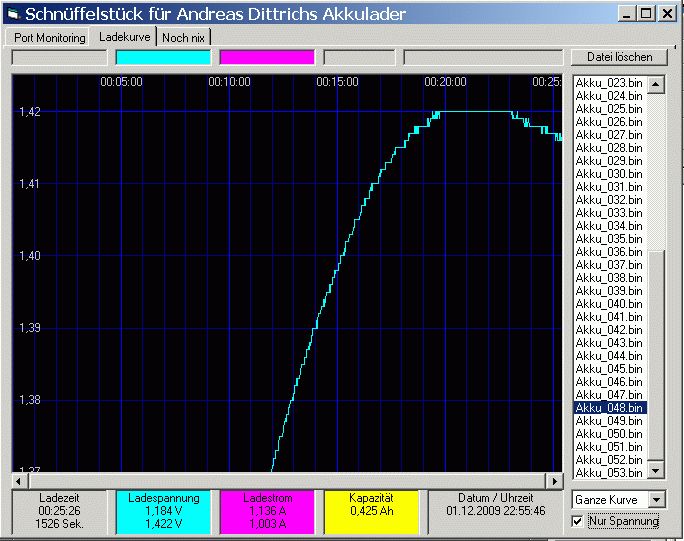Image resolution: width=684 pixels, height=541 pixels.
Task: Select Akku_040.bin in file list
Action: click(609, 304)
